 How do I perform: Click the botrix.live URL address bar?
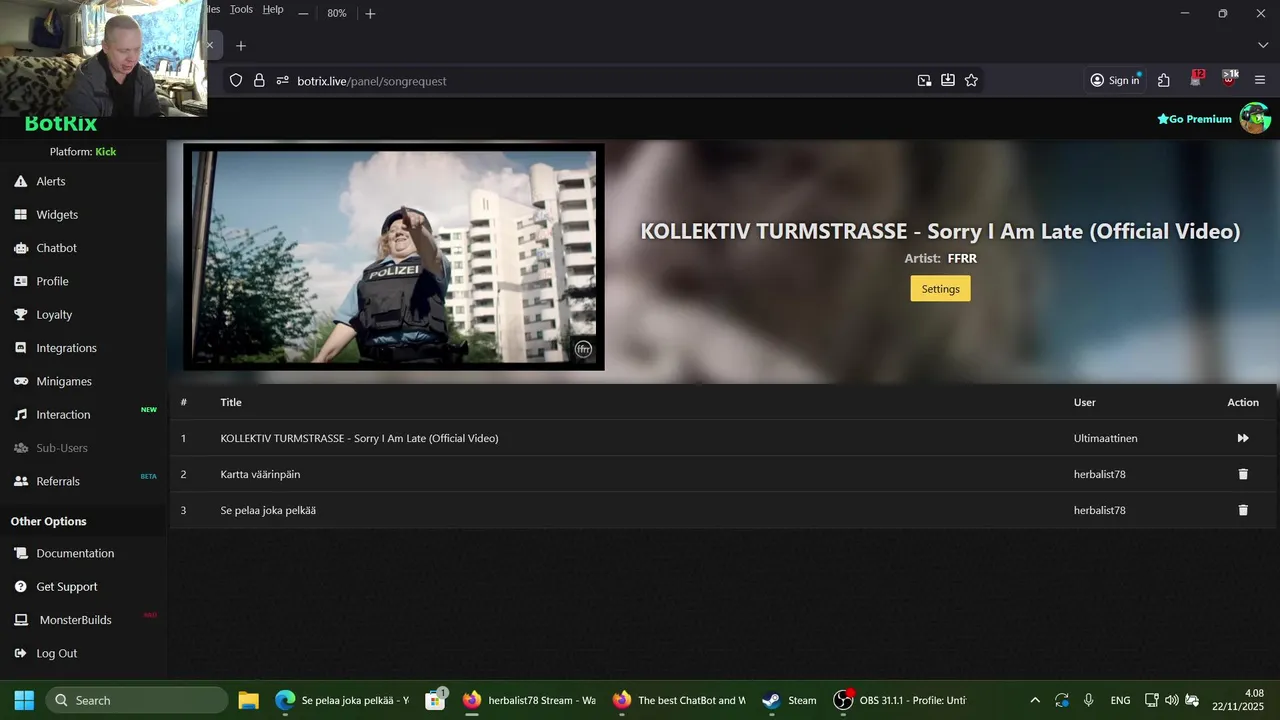pos(600,81)
